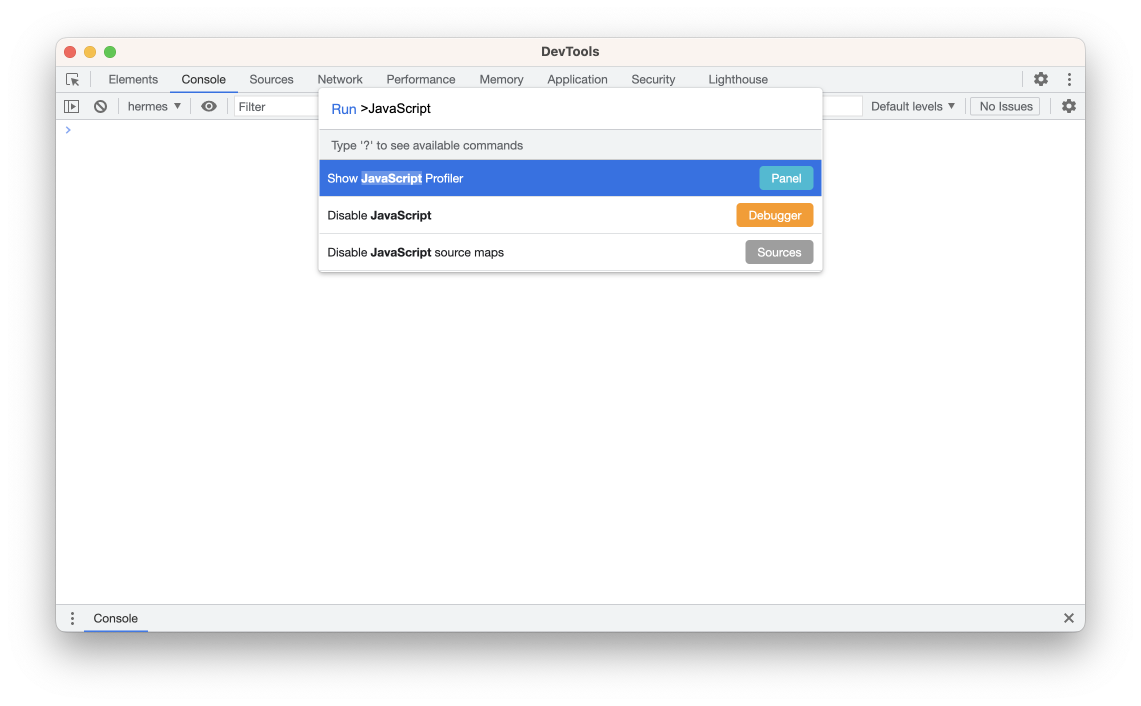Click 'Type ? to see available commands' hint
The height and width of the screenshot is (706, 1141).
427,146
